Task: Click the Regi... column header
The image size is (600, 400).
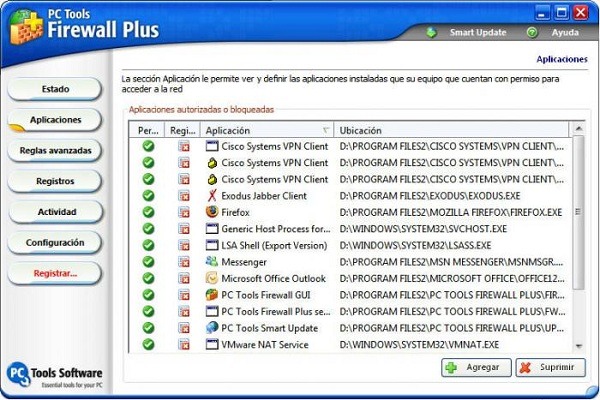Action: 183,130
